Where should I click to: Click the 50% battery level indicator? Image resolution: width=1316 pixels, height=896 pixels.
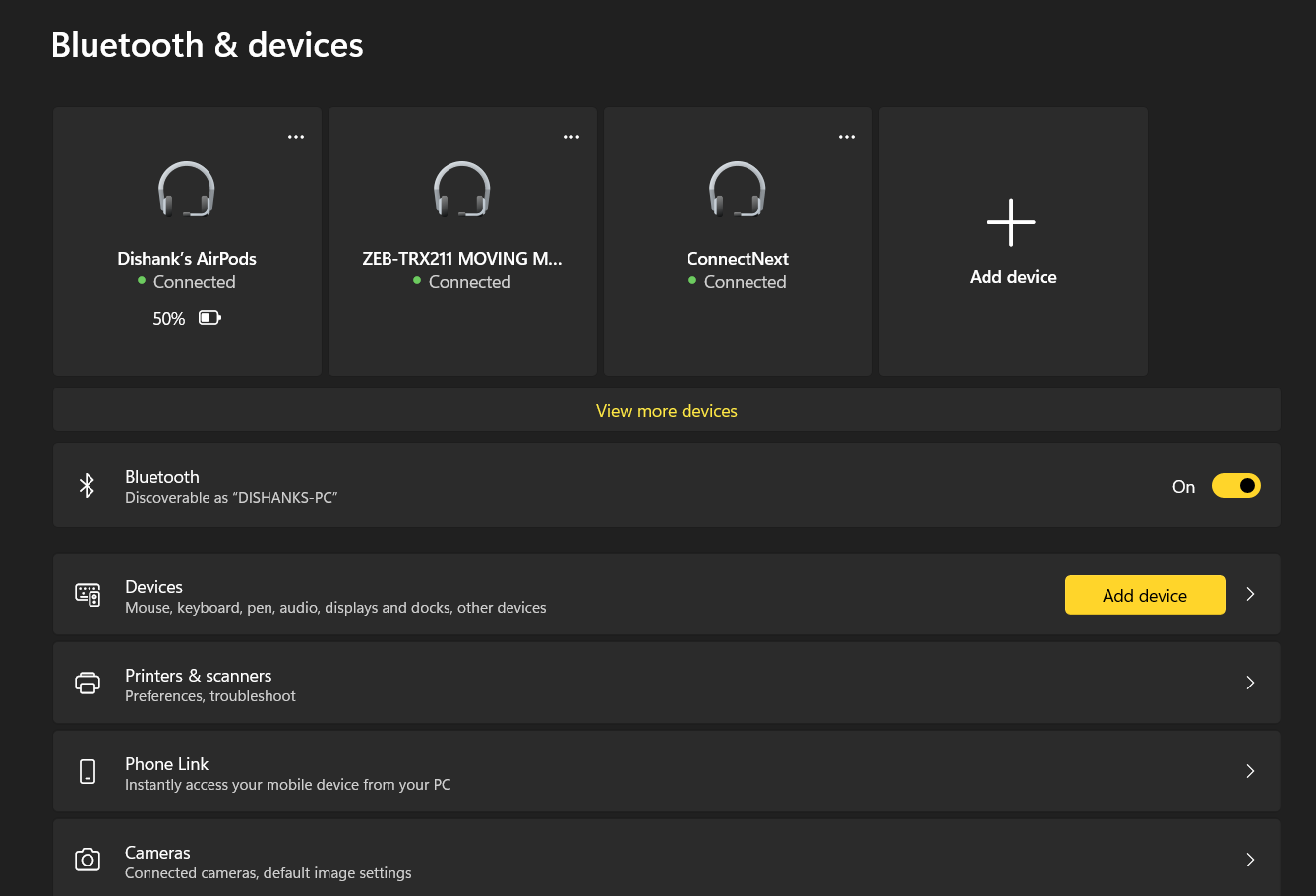[x=167, y=318]
